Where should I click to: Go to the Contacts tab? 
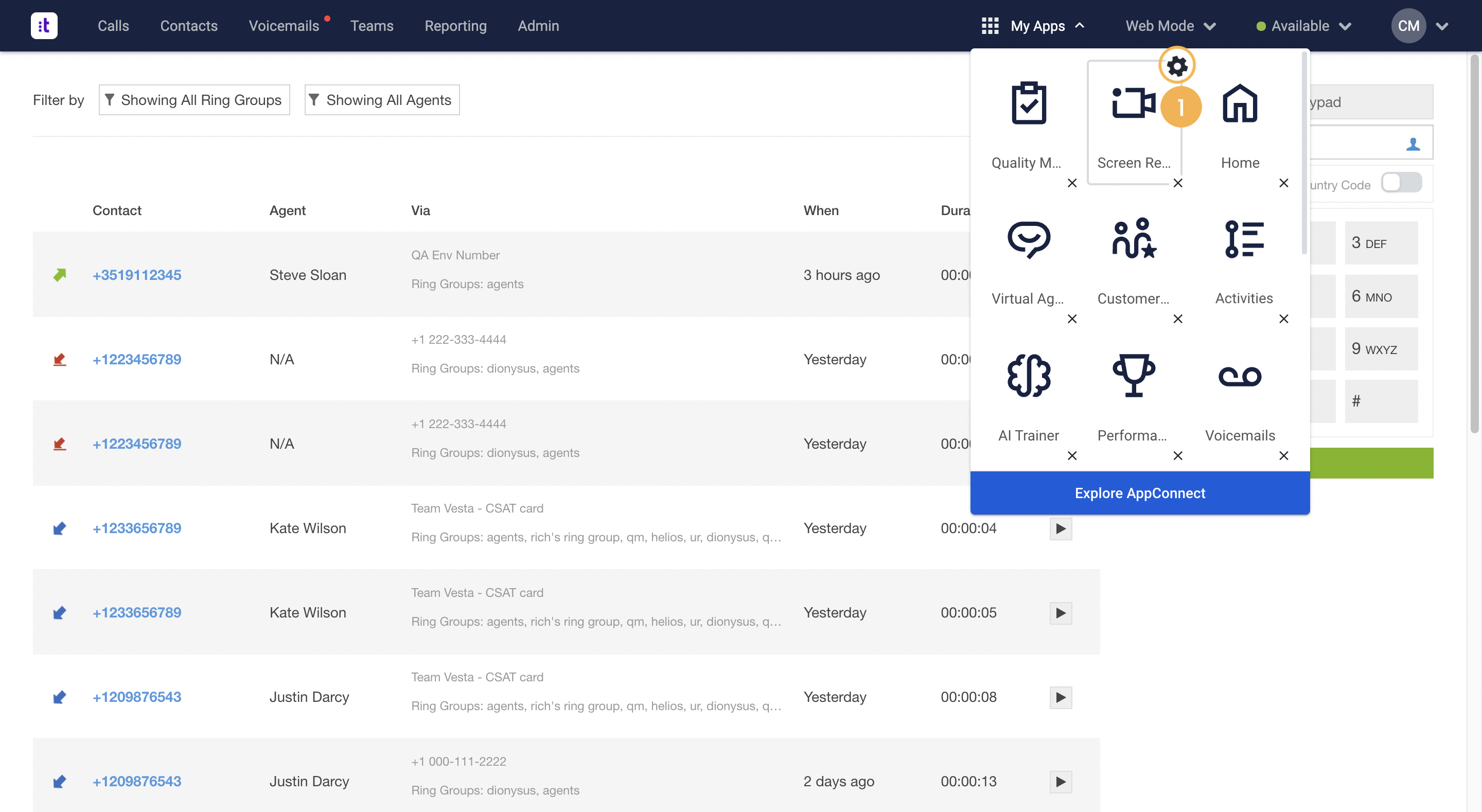[189, 26]
